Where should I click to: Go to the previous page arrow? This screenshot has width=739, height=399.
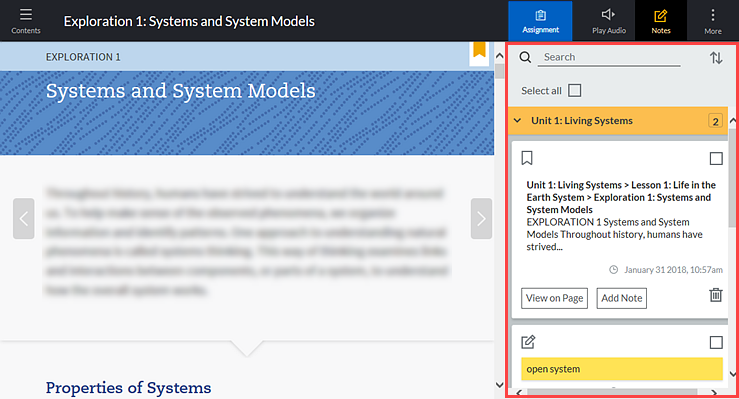click(x=24, y=219)
